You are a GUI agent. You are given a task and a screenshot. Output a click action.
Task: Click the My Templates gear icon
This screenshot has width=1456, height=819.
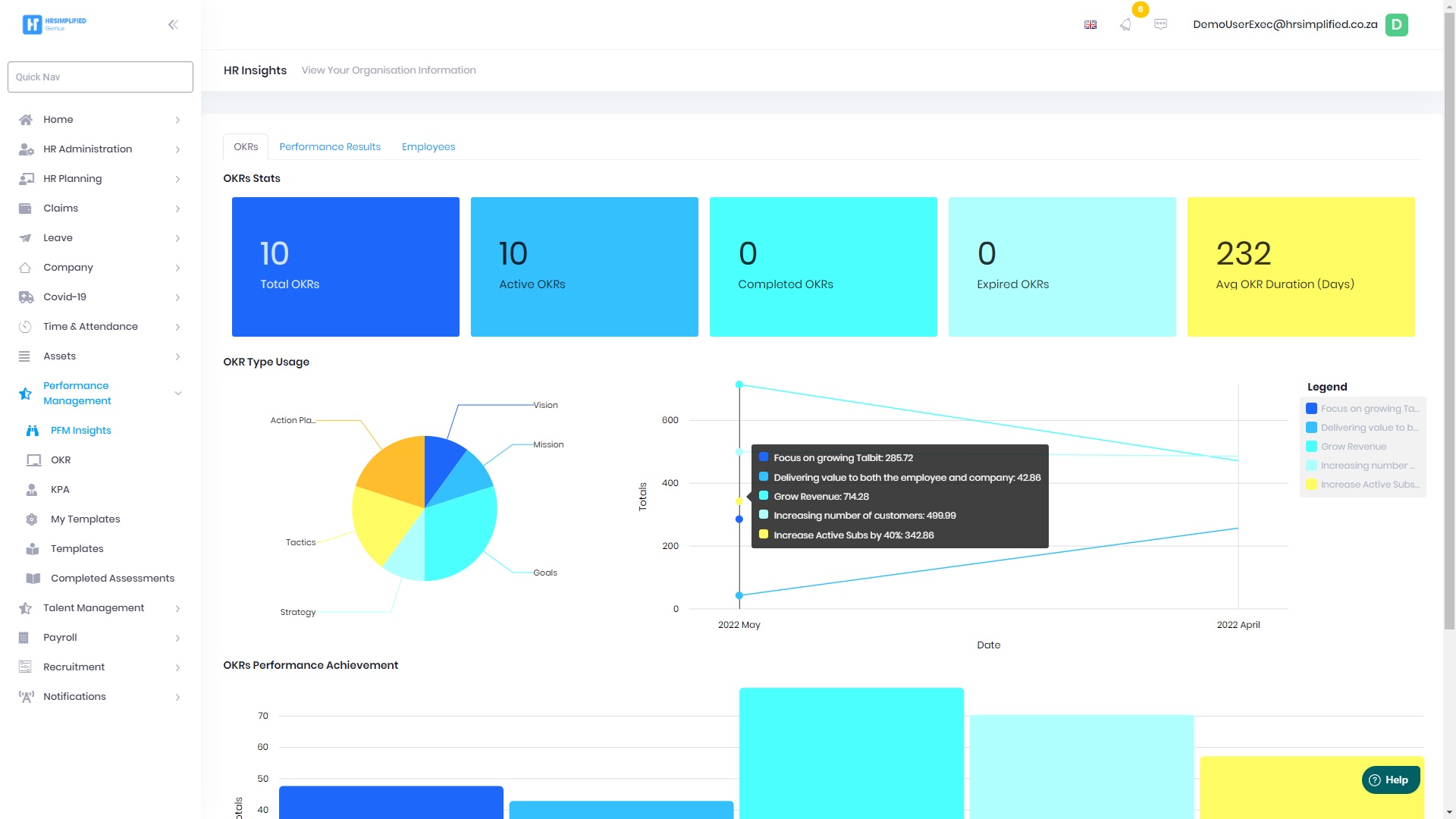coord(32,519)
